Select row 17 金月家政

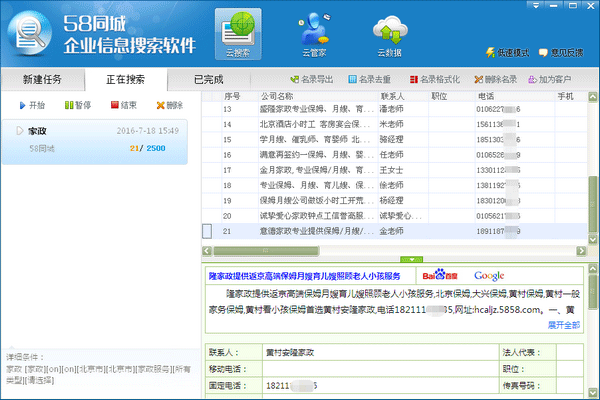point(317,170)
